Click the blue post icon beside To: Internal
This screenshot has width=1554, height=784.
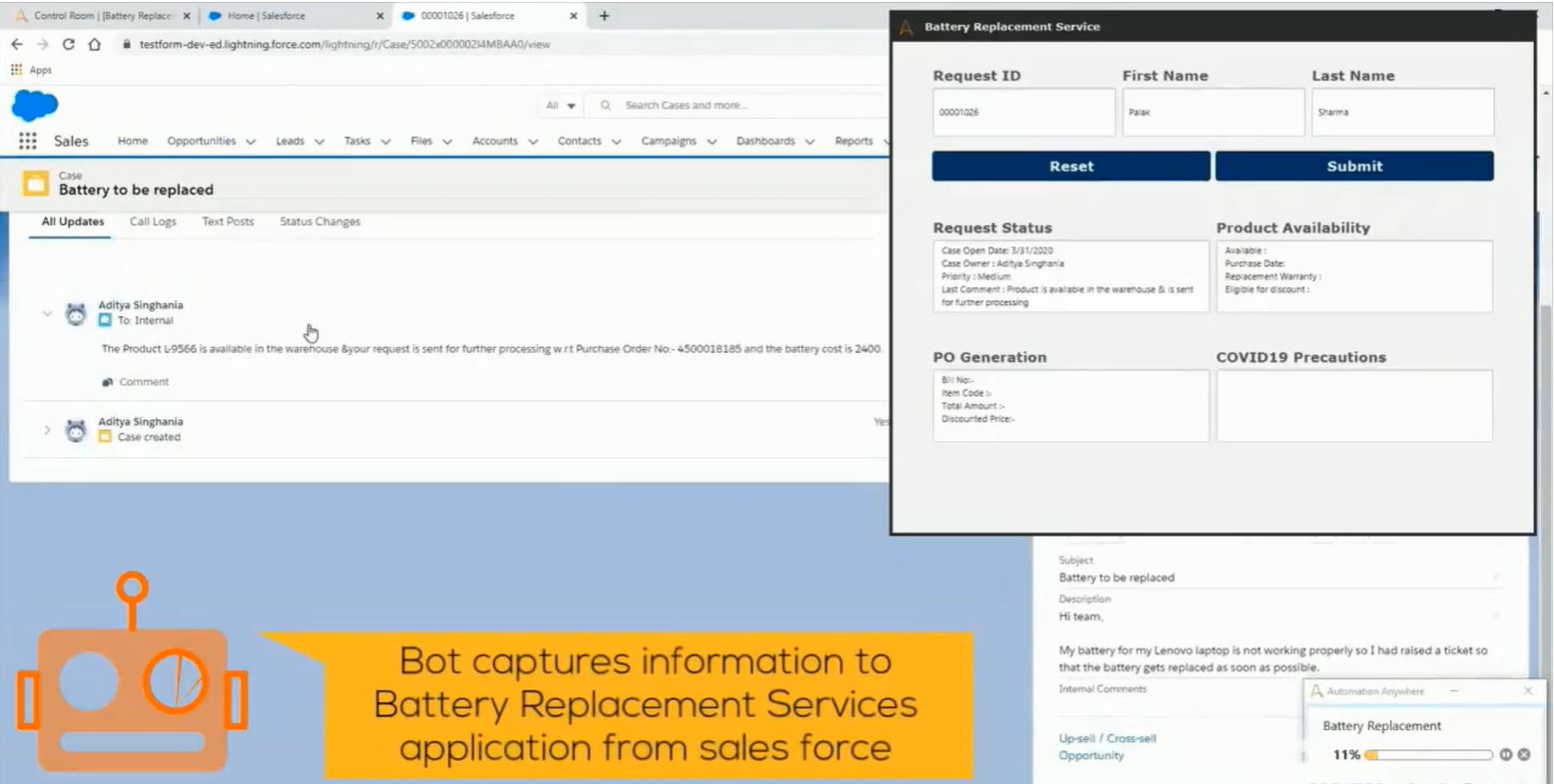105,320
